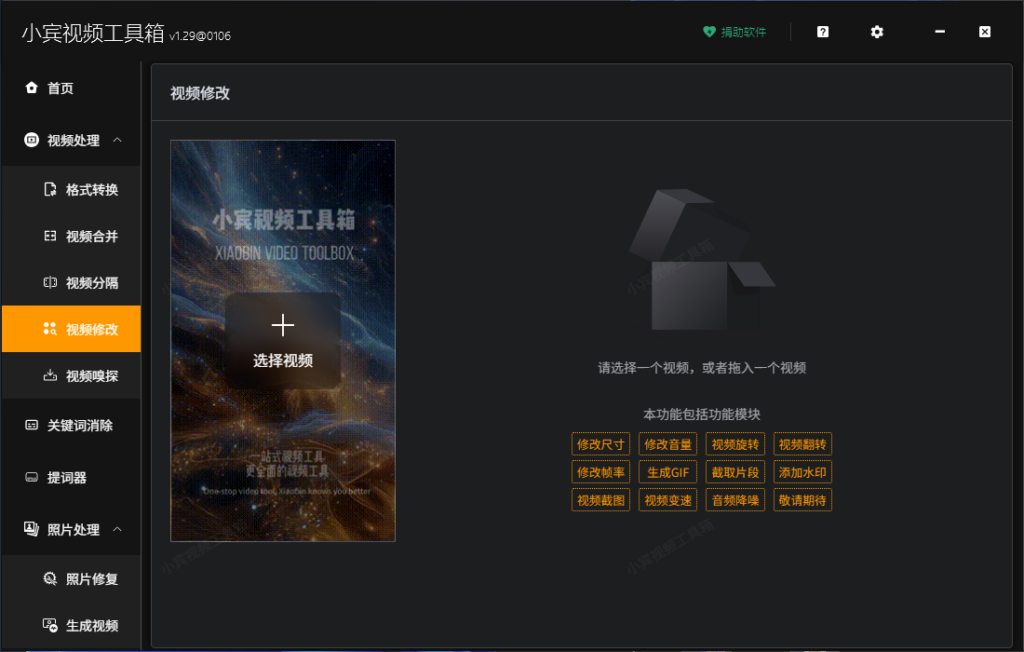
Task: Open the 视频分隔 video split tool
Action: (50, 283)
